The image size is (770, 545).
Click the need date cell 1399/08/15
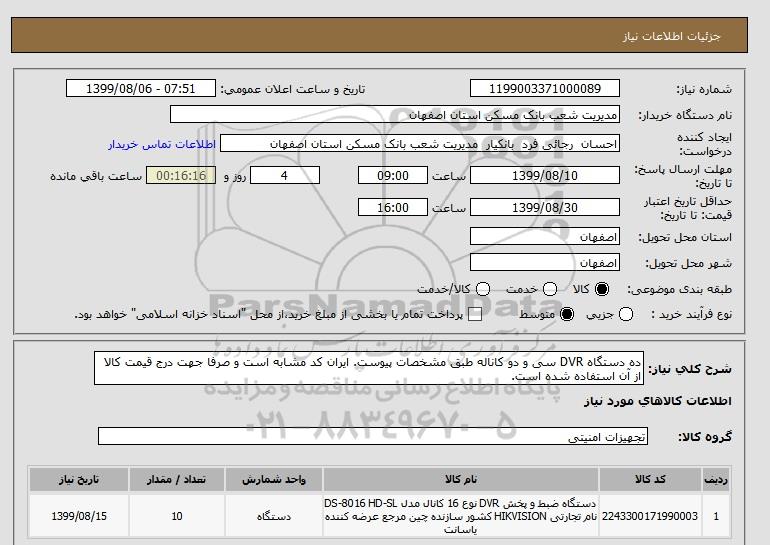click(79, 516)
